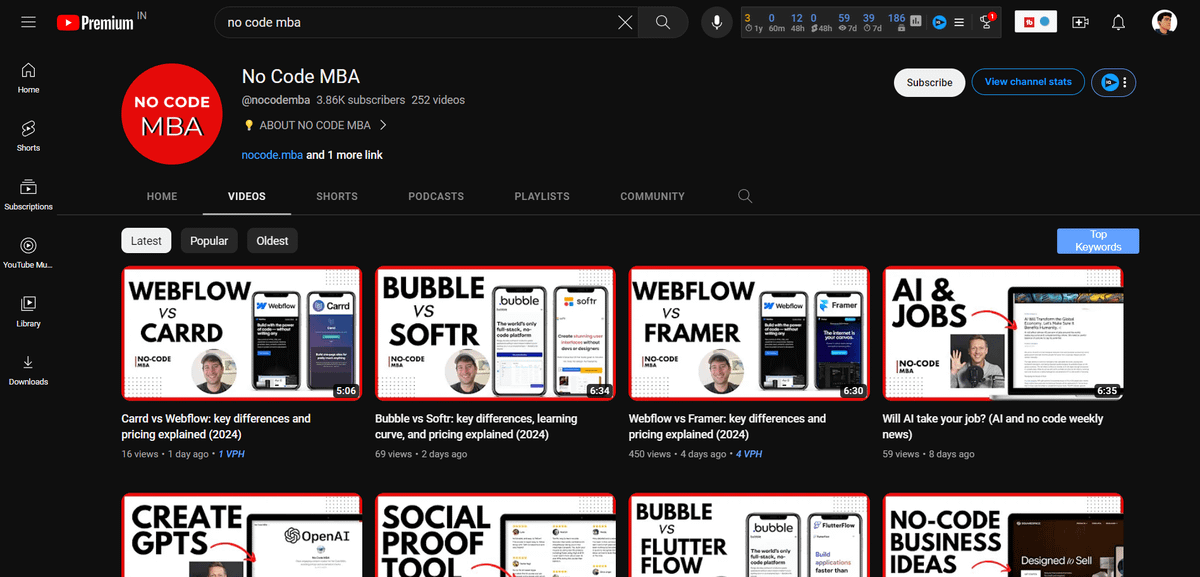Open Webflow vs Carrd video thumbnail
This screenshot has width=1200, height=577.
point(241,334)
